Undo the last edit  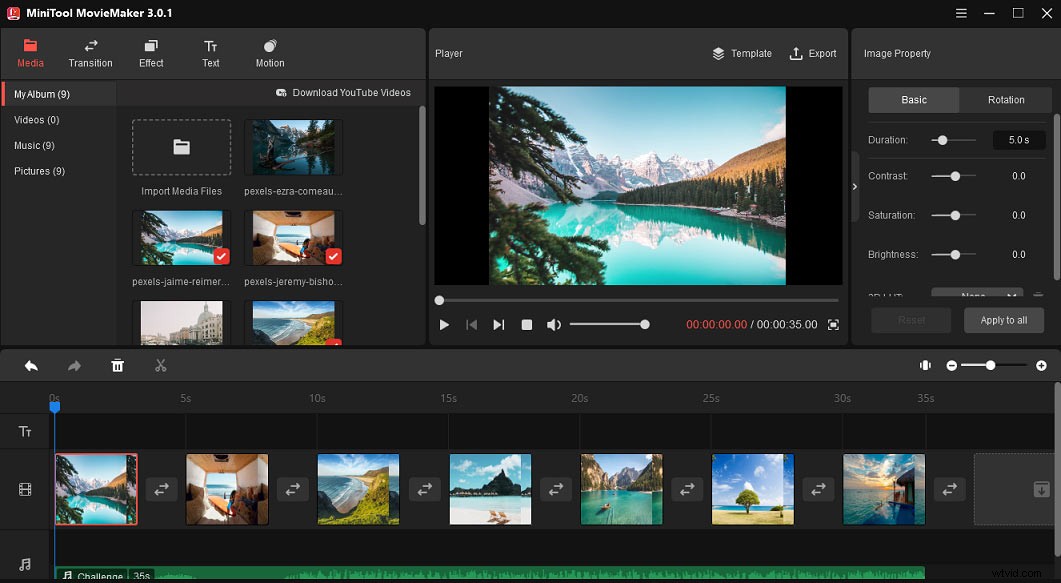(29, 365)
